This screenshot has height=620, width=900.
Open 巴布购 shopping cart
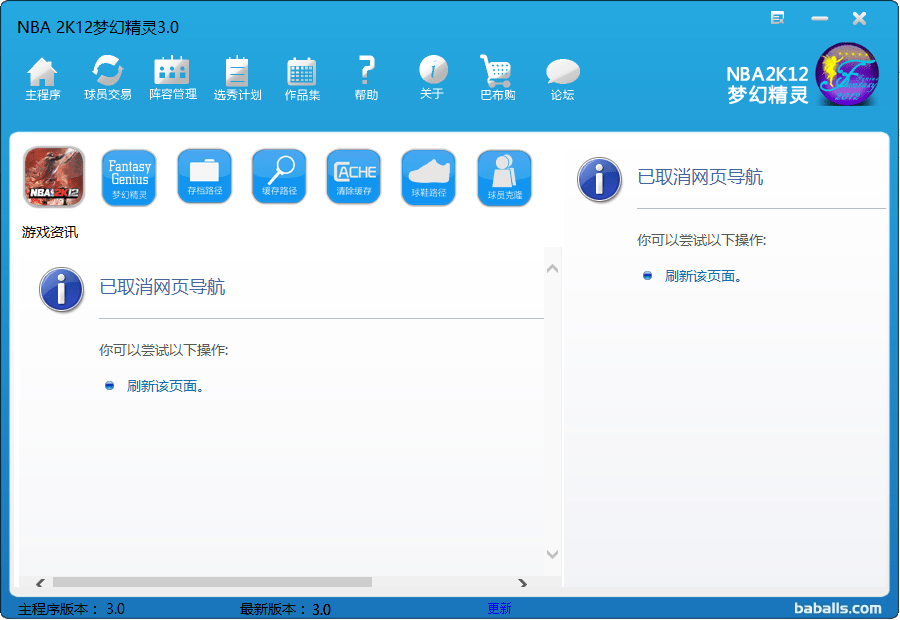[497, 78]
